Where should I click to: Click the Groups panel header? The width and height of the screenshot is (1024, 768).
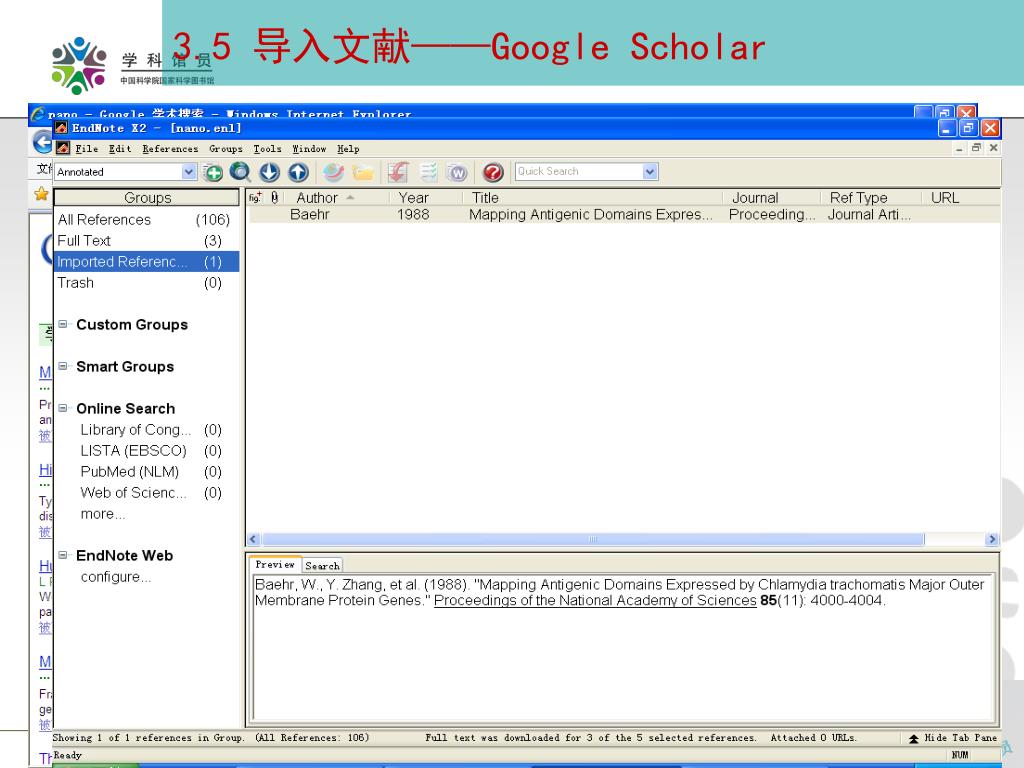pos(147,197)
